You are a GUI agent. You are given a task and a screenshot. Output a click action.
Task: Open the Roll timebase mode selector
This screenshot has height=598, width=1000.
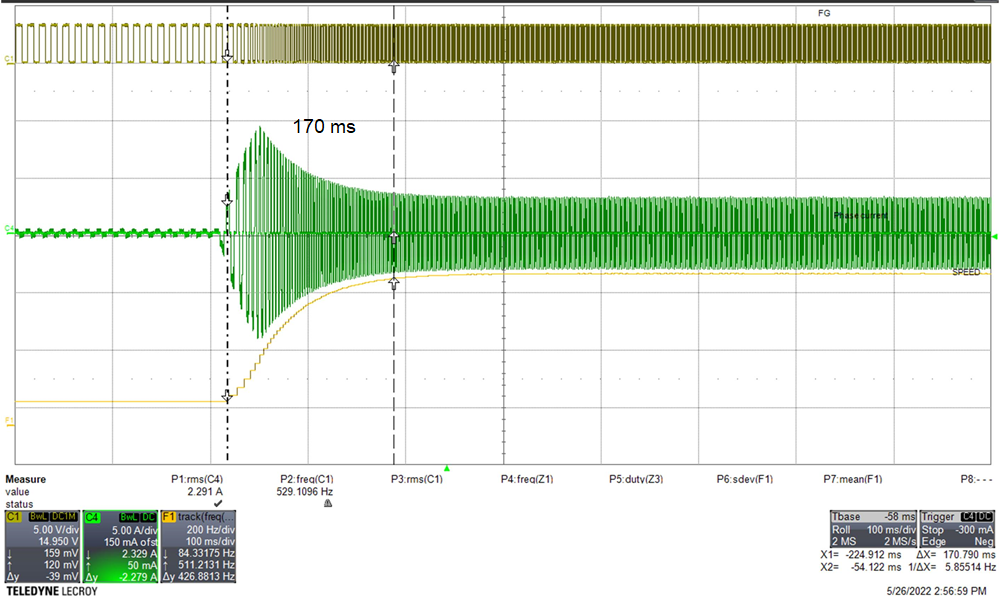[841, 530]
